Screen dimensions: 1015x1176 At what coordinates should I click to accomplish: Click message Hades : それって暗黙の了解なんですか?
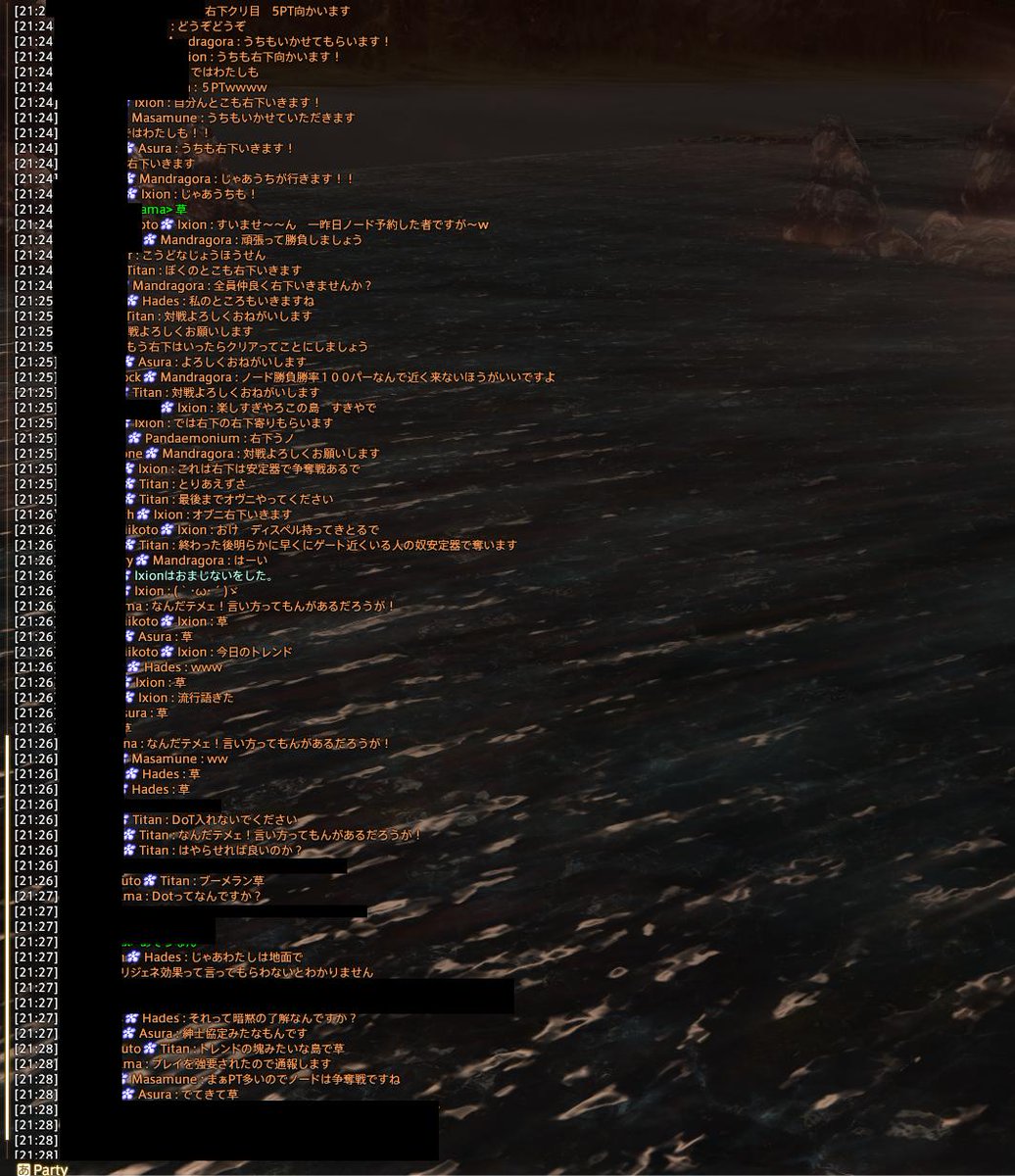tap(250, 1019)
